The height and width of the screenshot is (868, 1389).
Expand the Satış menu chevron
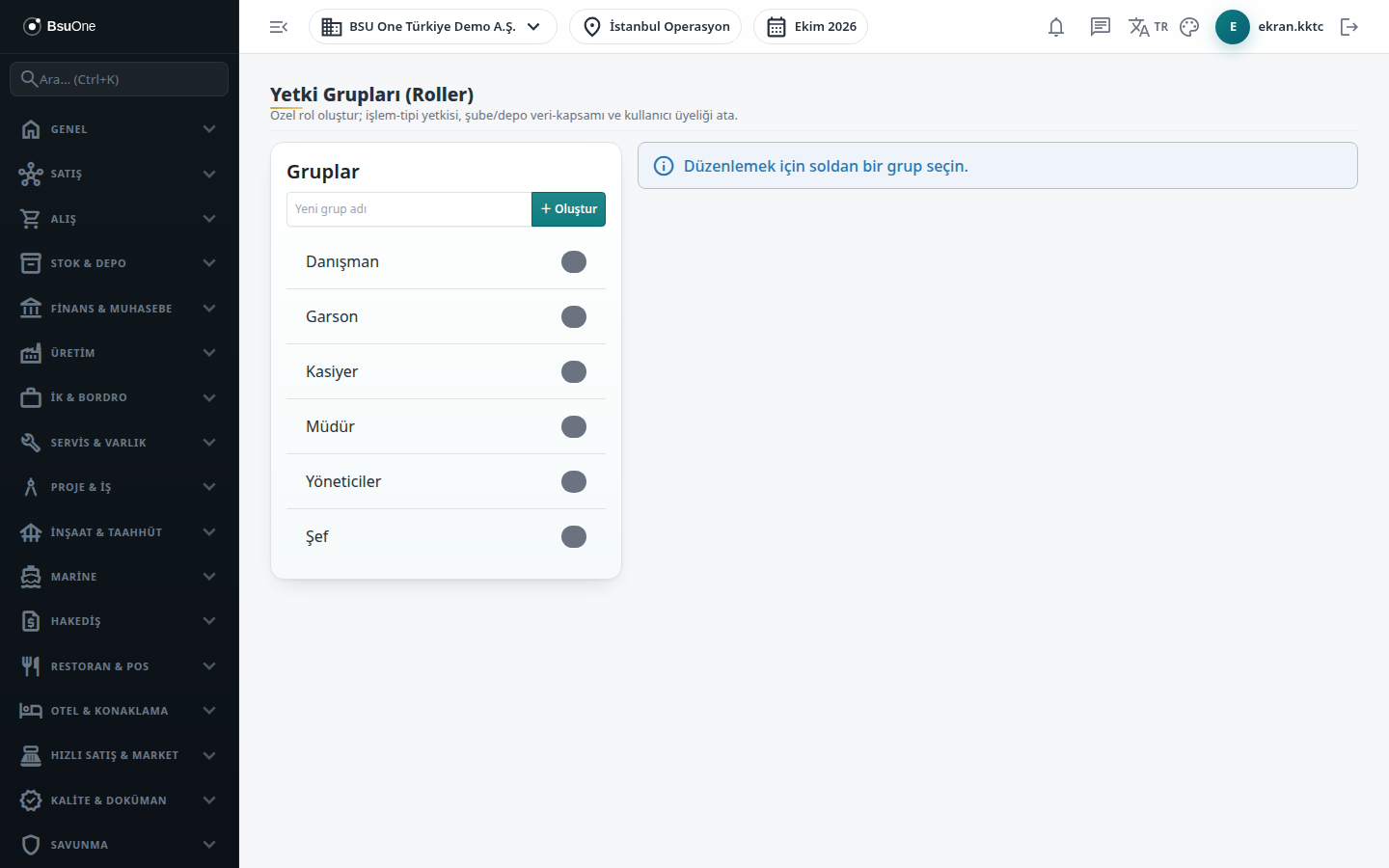(x=209, y=174)
